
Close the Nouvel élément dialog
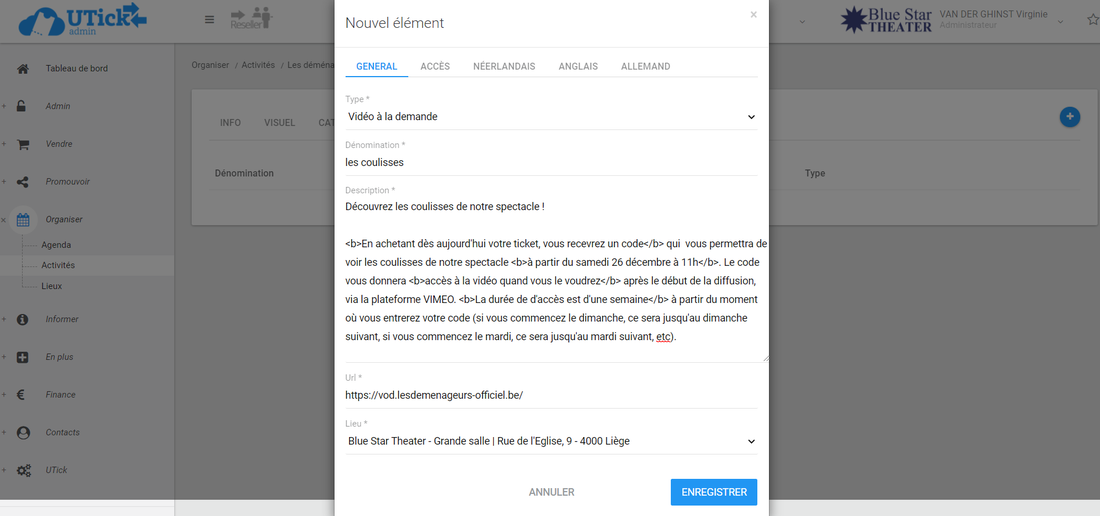coord(753,15)
